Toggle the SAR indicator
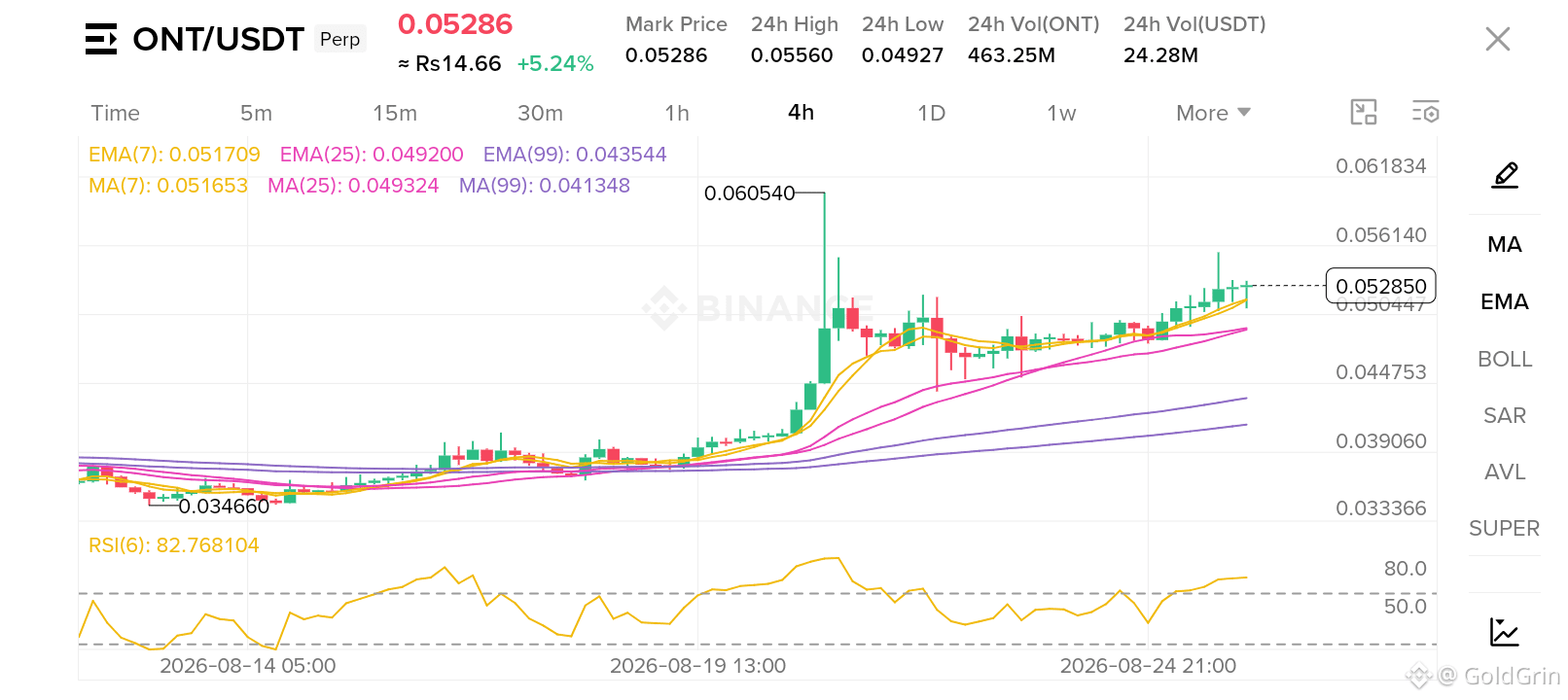Screen dimensions: 1568x700 click(1505, 415)
